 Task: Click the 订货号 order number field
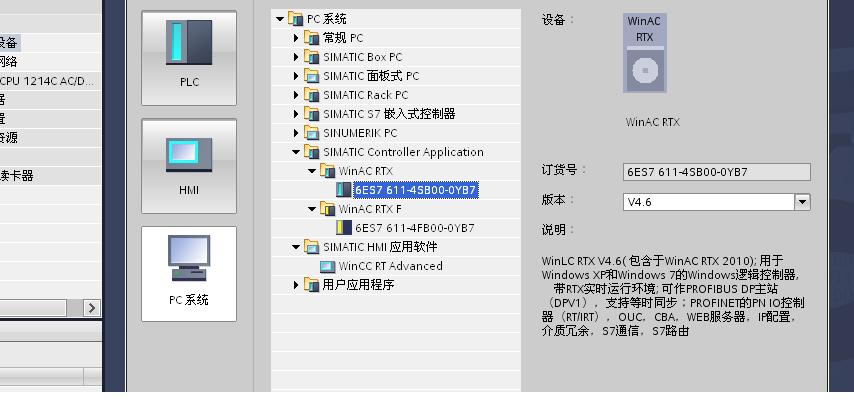pyautogui.click(x=717, y=172)
